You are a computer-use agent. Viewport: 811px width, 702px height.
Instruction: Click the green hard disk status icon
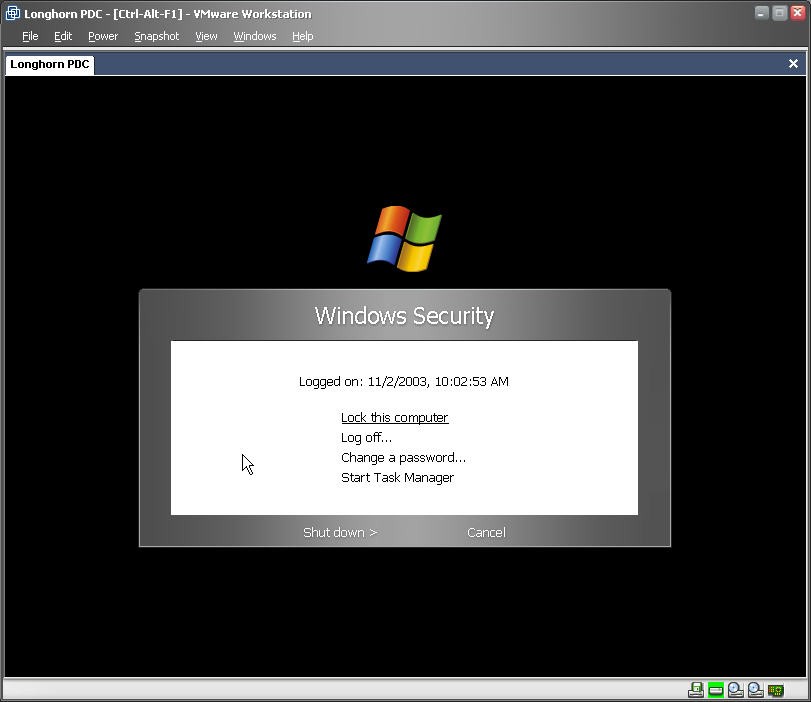[x=716, y=690]
